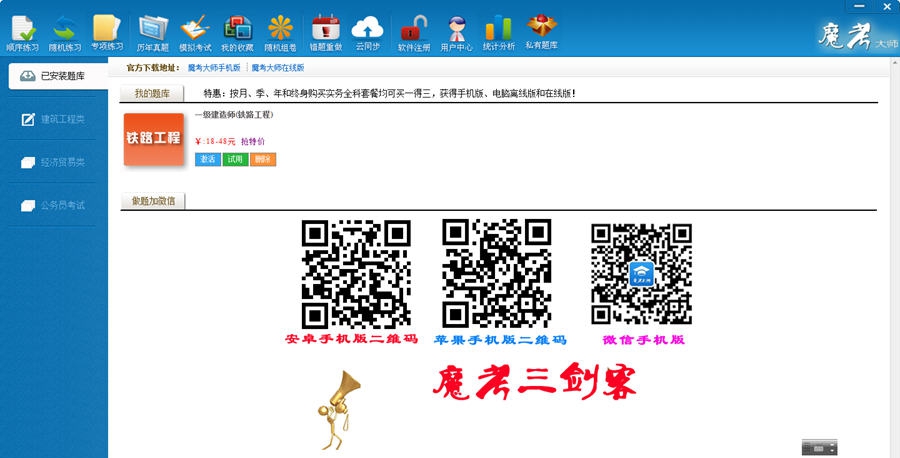
Task: Click the Apple 苹果手机版 QR code
Action: coord(496,273)
